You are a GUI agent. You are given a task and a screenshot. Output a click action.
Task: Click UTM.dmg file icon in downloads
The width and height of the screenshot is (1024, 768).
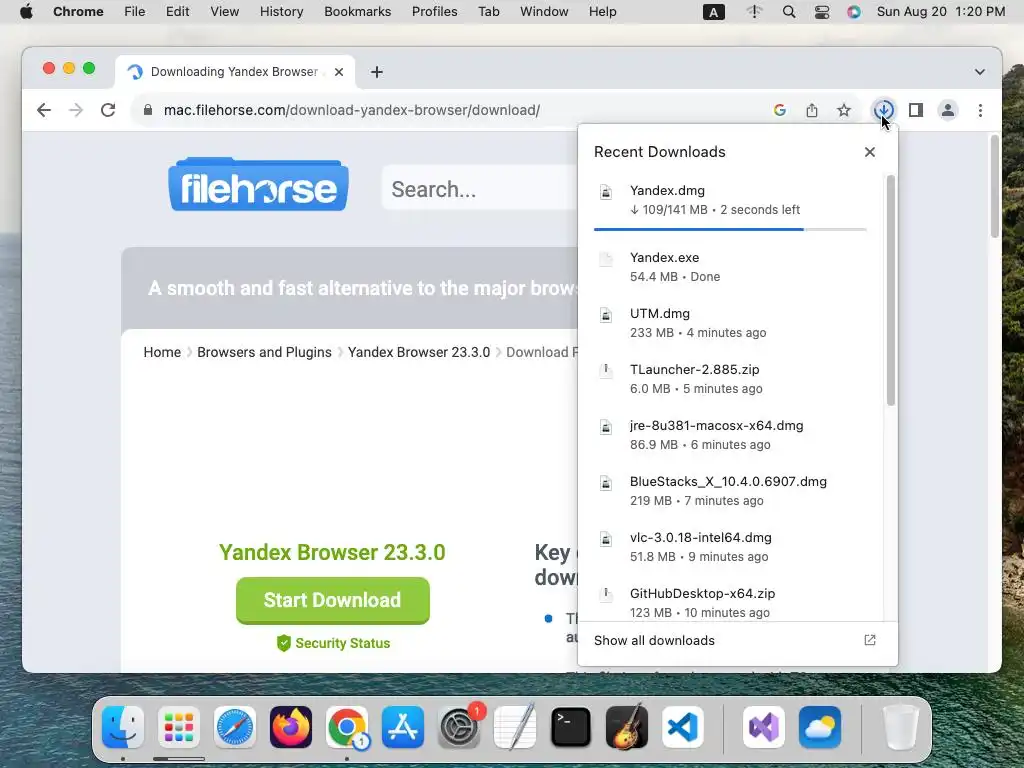point(606,315)
